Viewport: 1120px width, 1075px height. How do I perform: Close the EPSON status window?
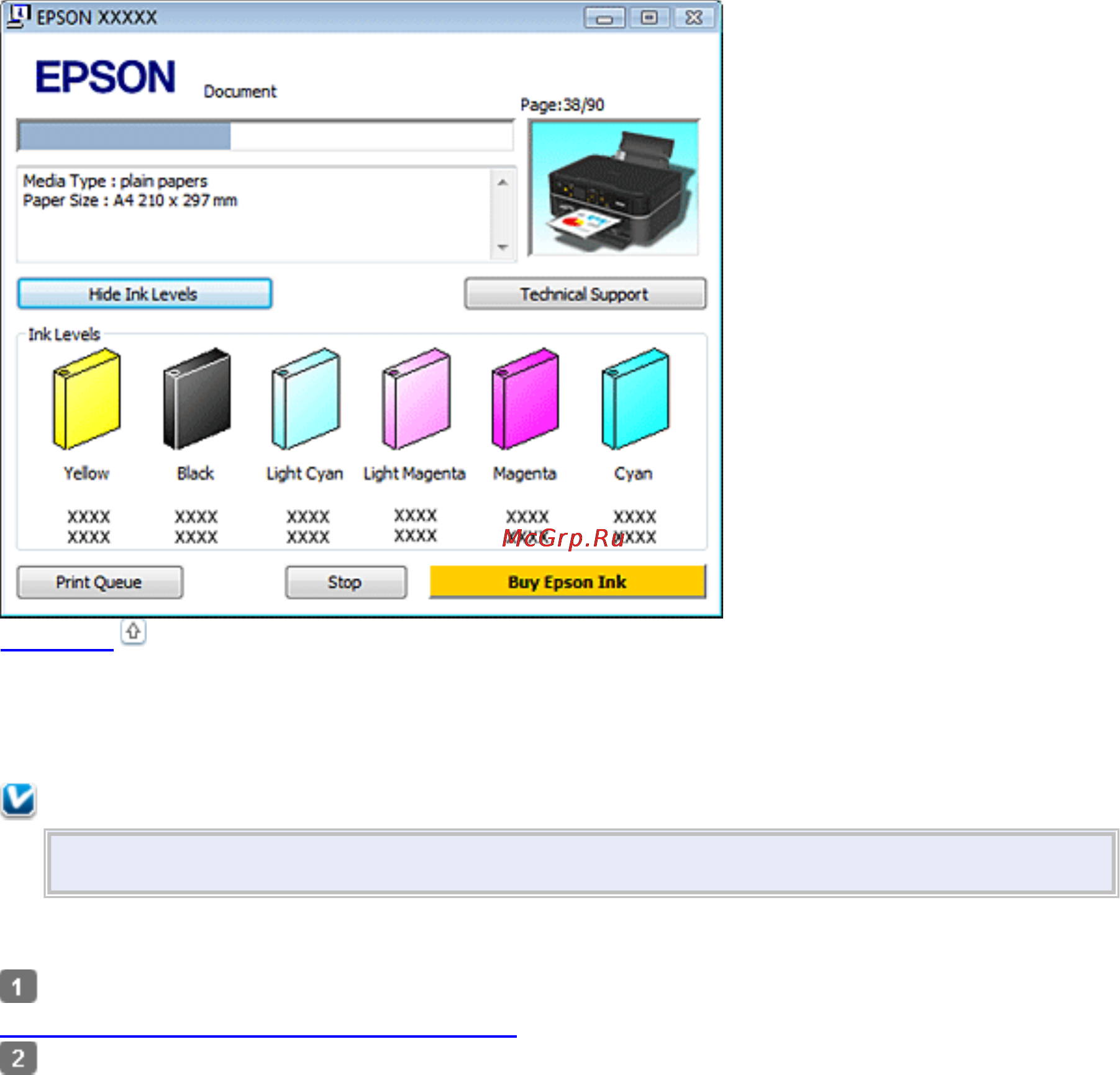coord(694,18)
